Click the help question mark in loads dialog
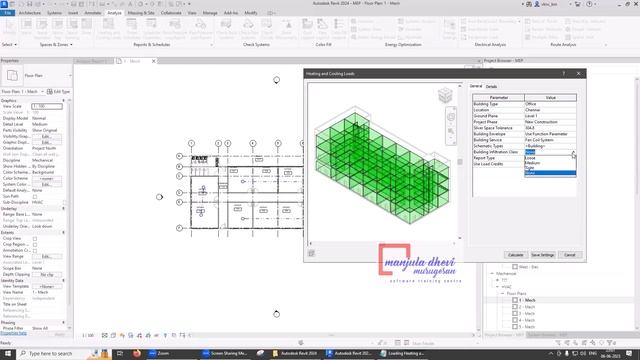The width and height of the screenshot is (640, 360). (x=564, y=73)
